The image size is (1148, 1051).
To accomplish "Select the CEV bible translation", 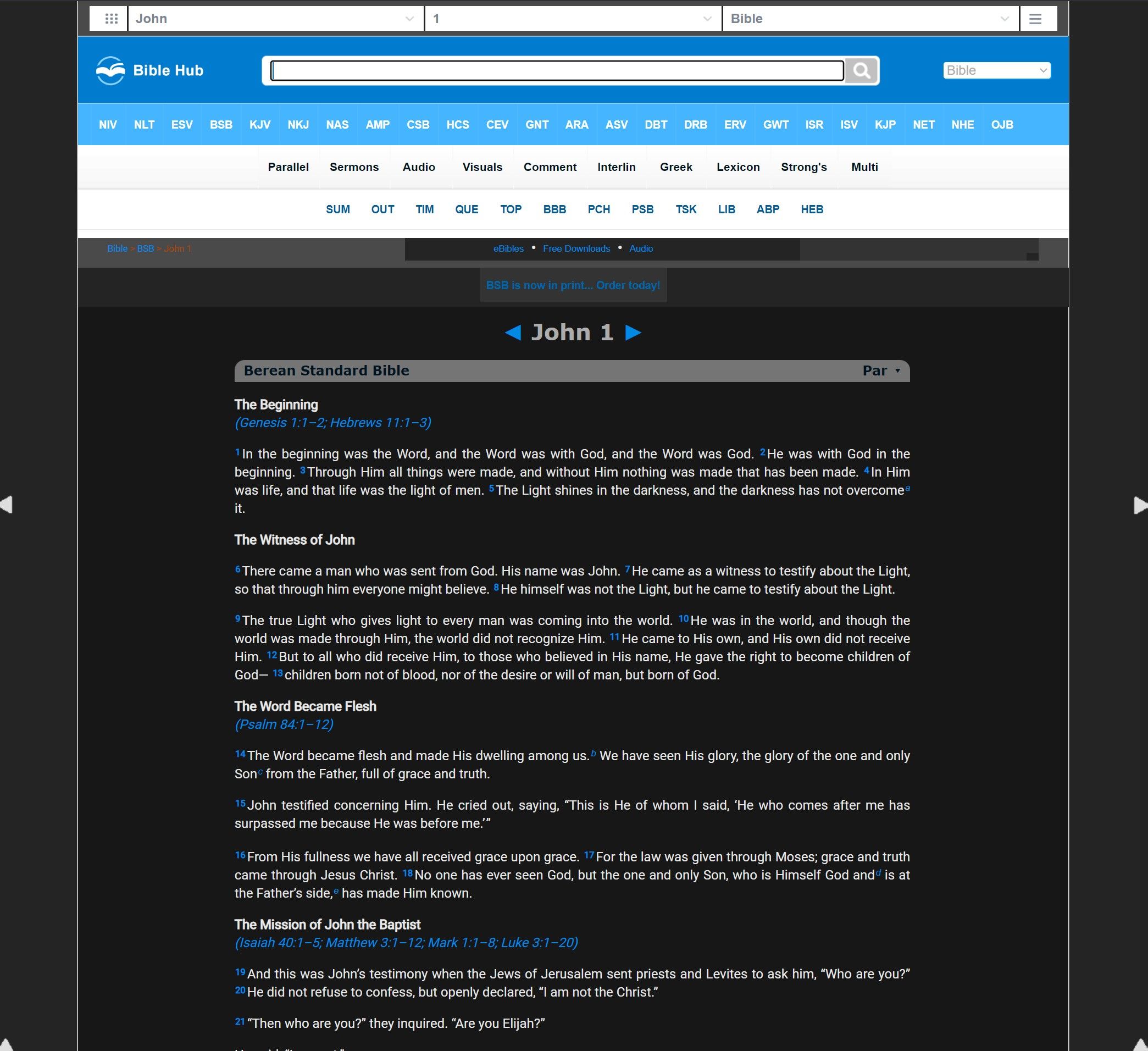I will [x=497, y=124].
